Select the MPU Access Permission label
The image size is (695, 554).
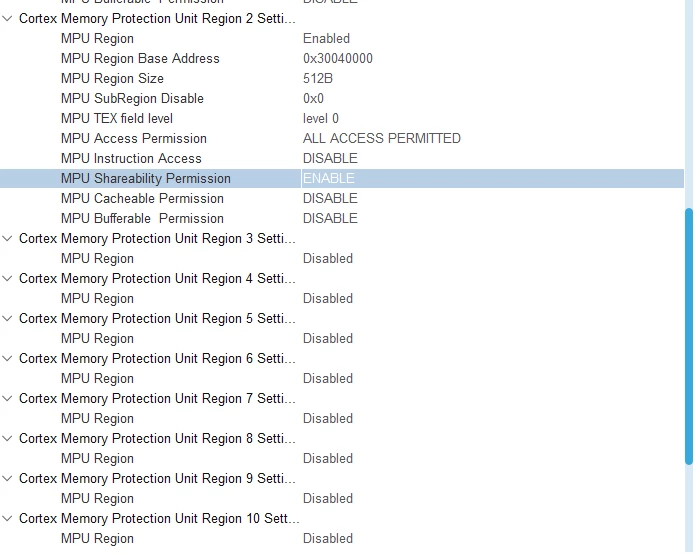[133, 138]
